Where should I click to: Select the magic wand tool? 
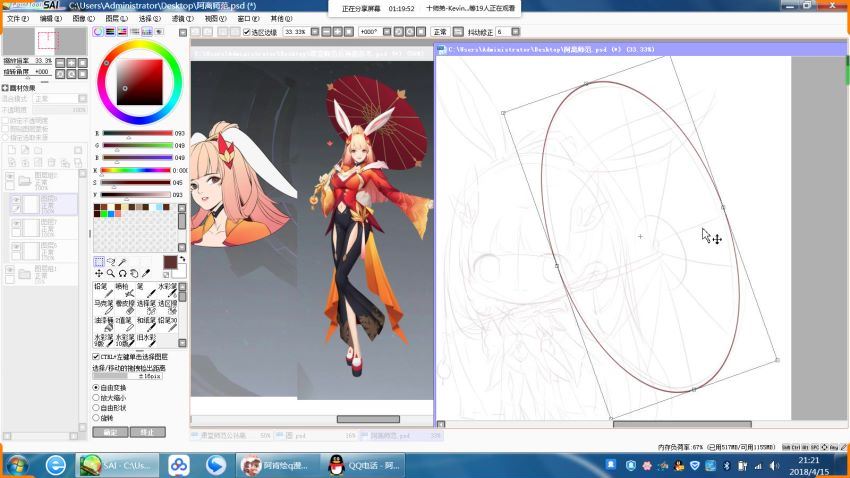123,262
